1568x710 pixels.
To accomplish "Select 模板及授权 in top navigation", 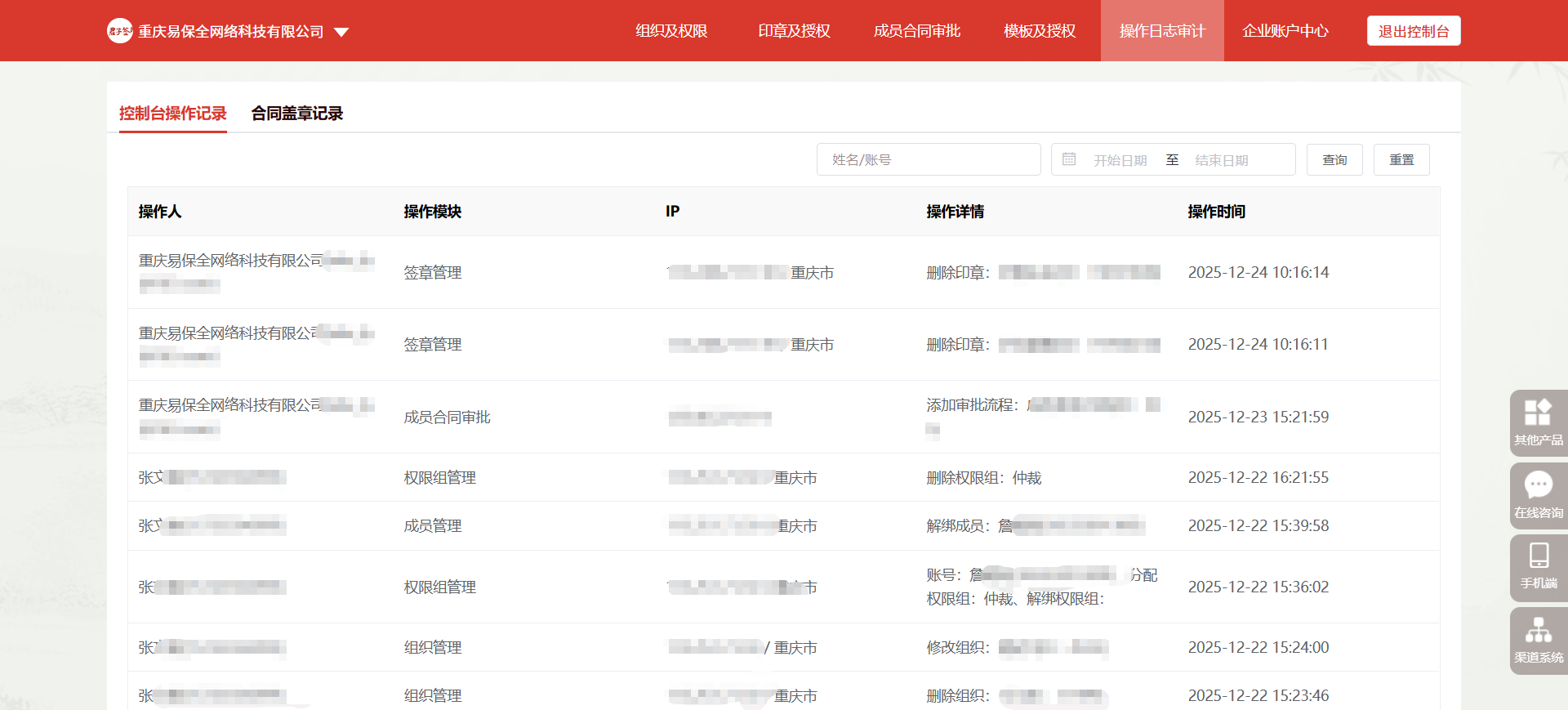I will [1040, 31].
